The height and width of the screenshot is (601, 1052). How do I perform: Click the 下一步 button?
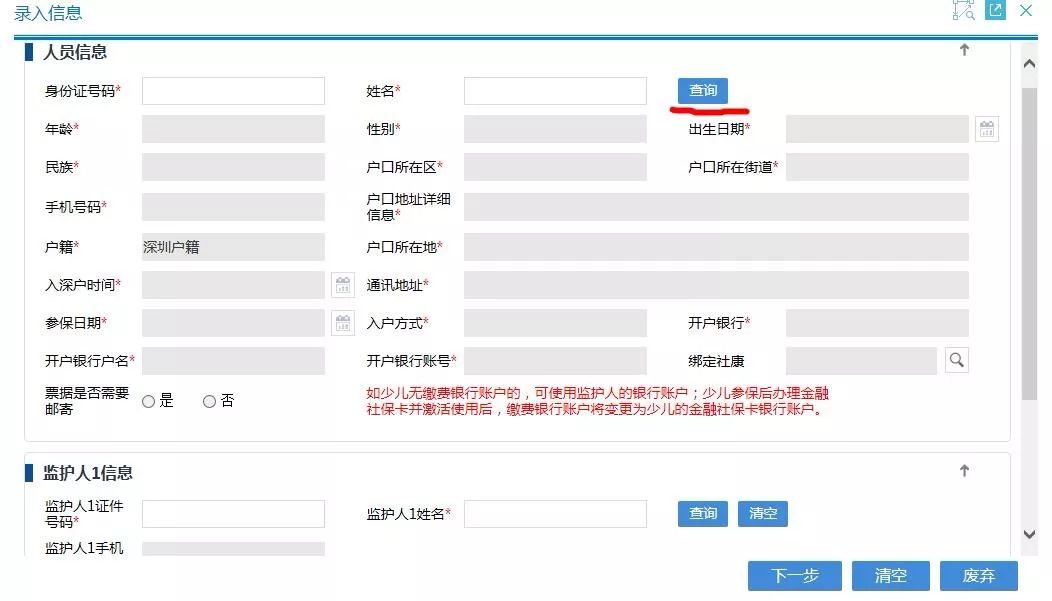[795, 576]
